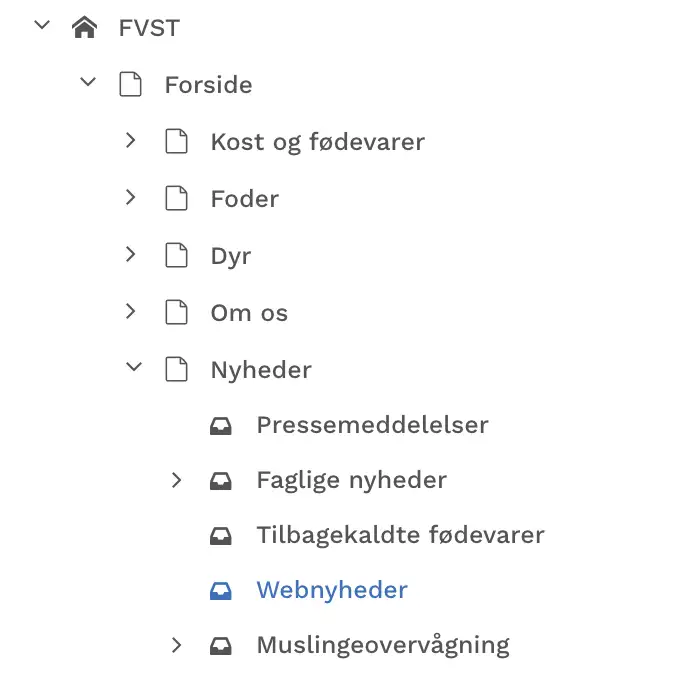
Task: Click the page icon beside Dyr
Action: tap(177, 256)
